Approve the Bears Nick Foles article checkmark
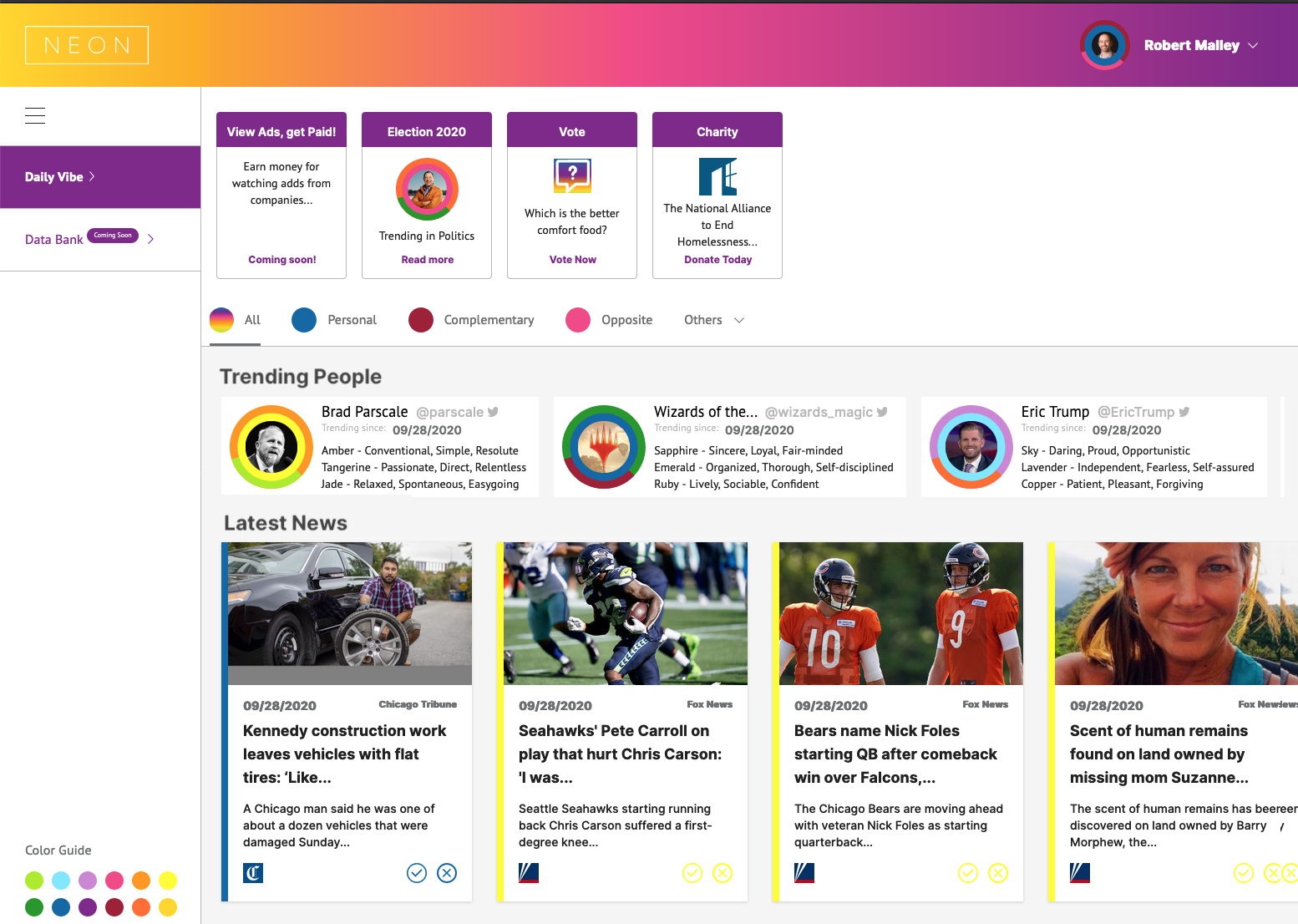 click(x=968, y=873)
